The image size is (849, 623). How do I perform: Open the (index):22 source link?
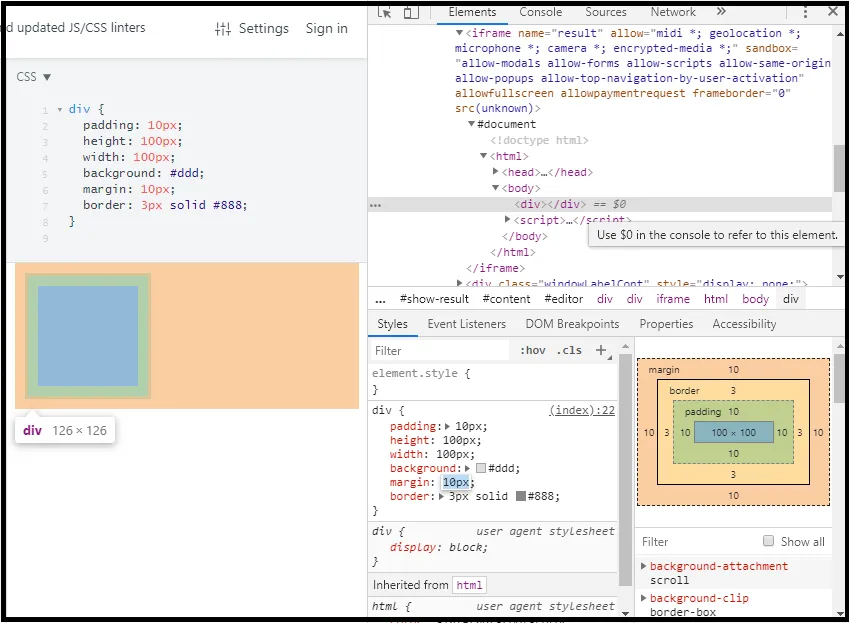pos(582,410)
